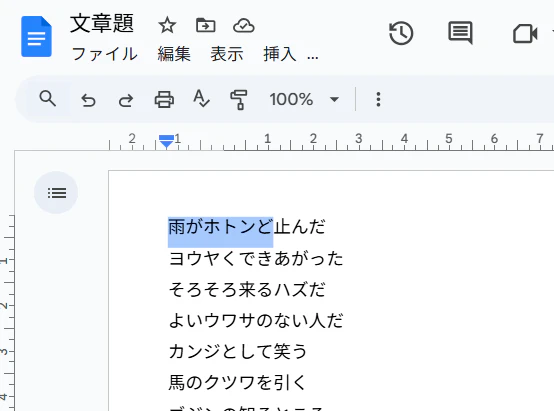The image size is (554, 411).
Task: Click the line よいウワサのない人だ
Action: click(256, 320)
